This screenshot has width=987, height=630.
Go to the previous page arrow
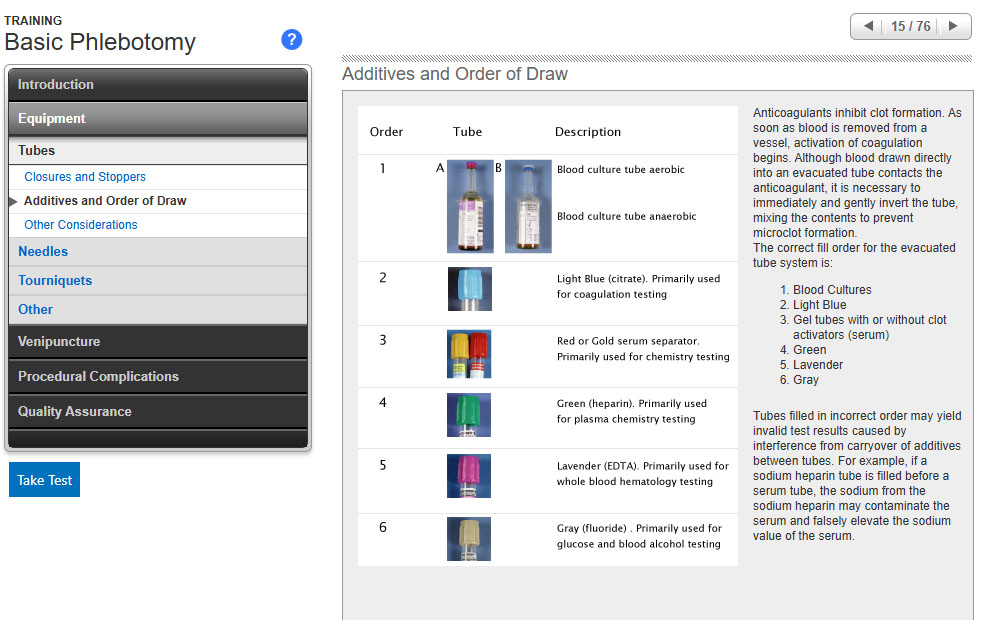click(x=867, y=26)
